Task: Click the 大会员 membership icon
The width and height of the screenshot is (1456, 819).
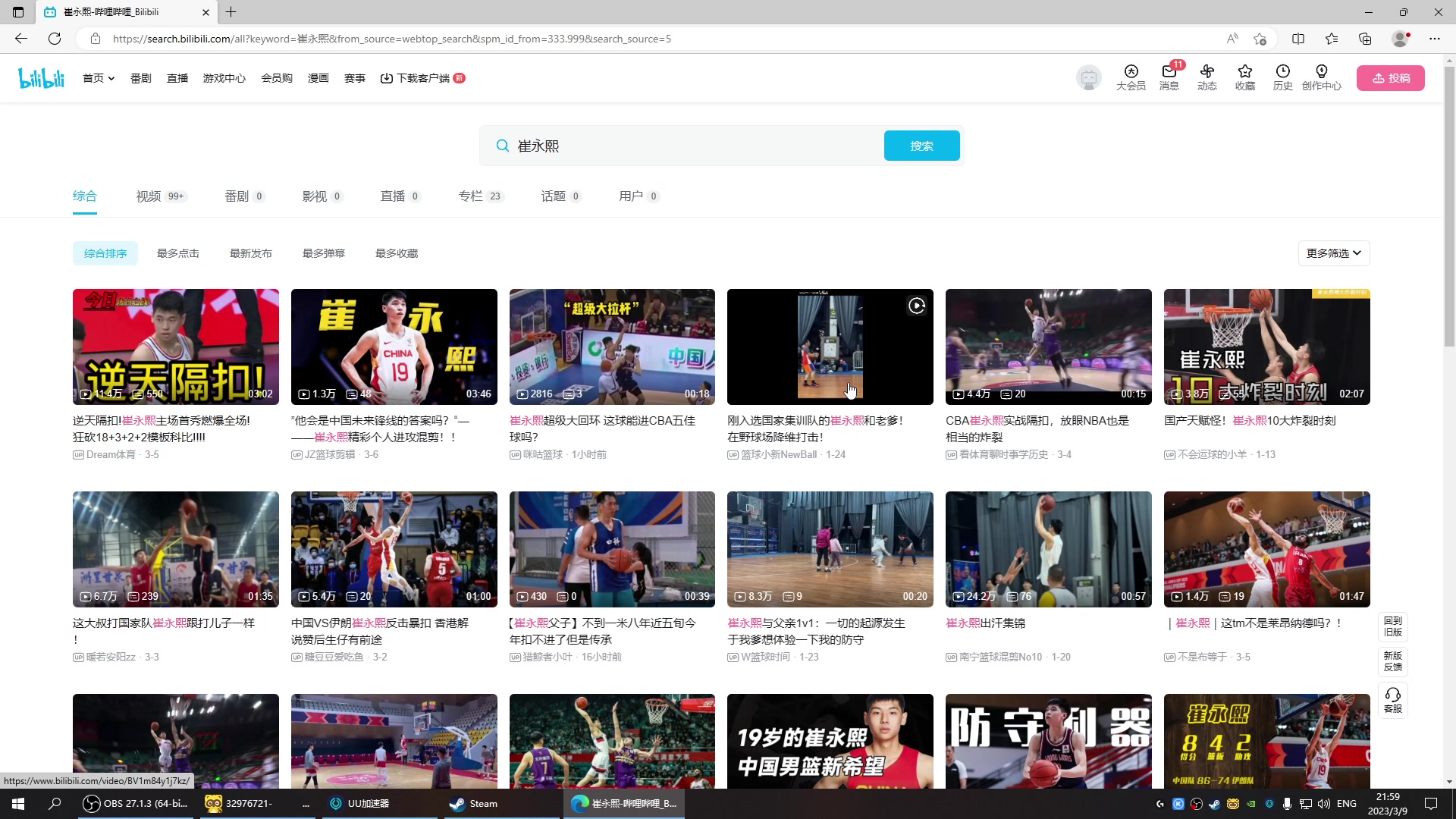Action: tap(1130, 78)
